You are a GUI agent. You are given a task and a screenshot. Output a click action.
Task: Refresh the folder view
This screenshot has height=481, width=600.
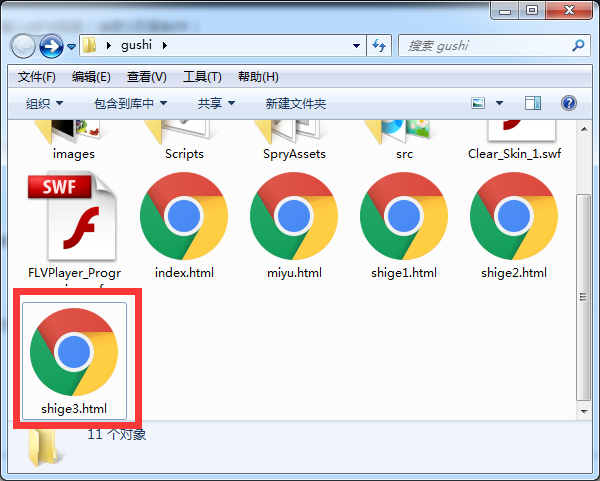point(379,46)
